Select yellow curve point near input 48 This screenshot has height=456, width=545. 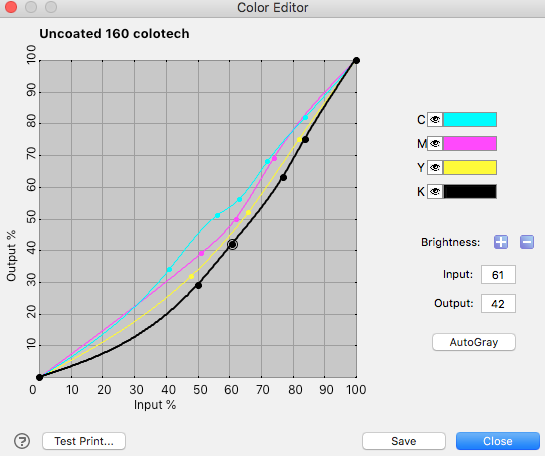192,277
